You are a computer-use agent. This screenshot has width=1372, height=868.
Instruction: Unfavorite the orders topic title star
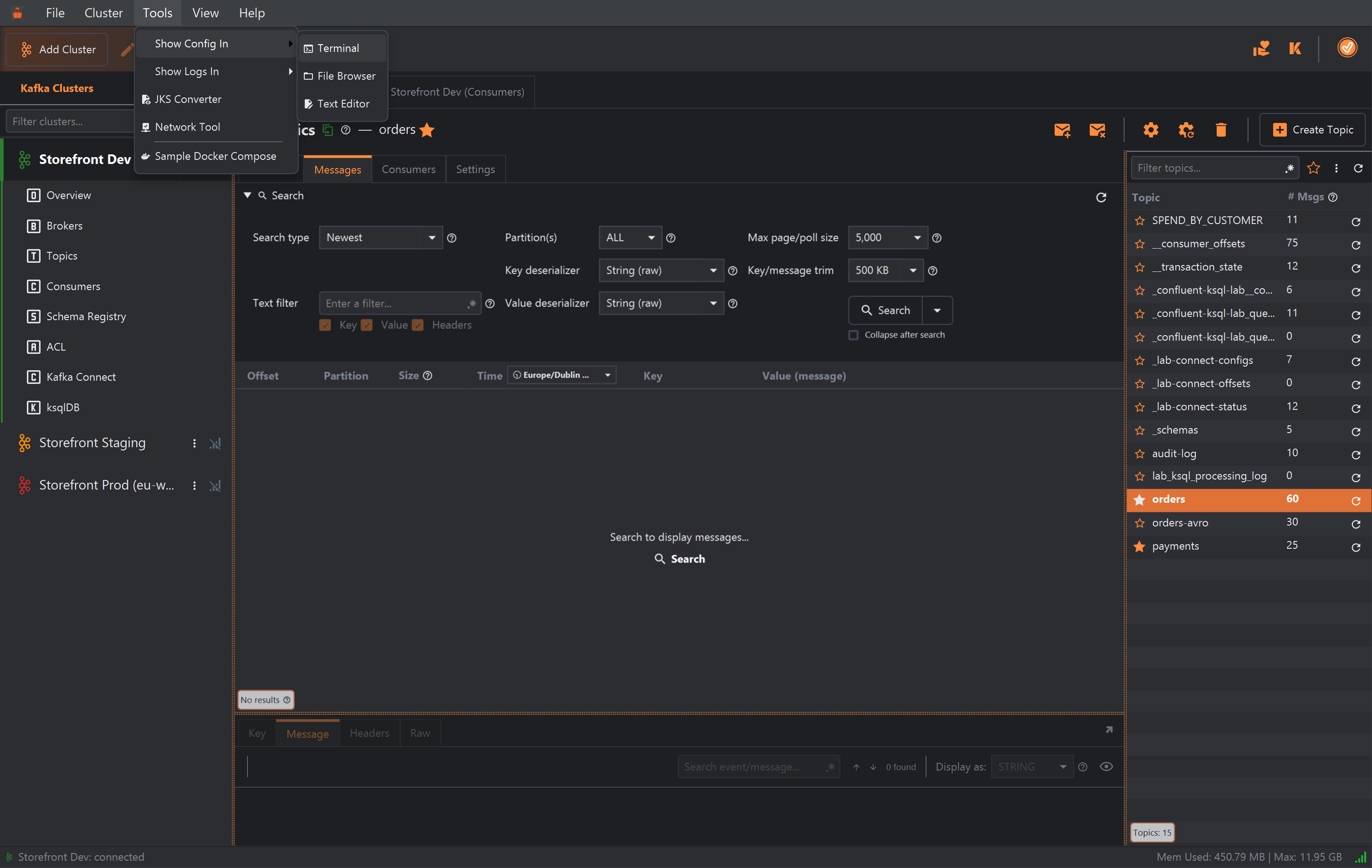tap(427, 130)
